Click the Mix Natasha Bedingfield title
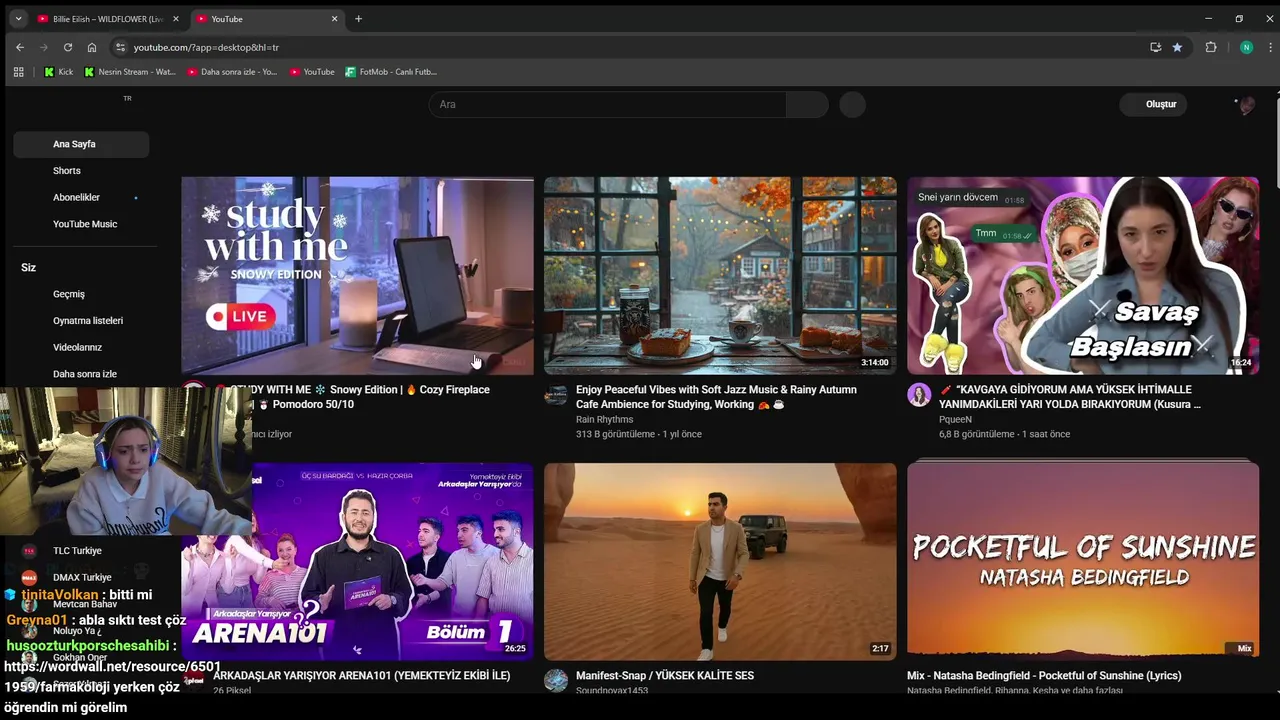Viewport: 1280px width, 720px height. point(1044,676)
